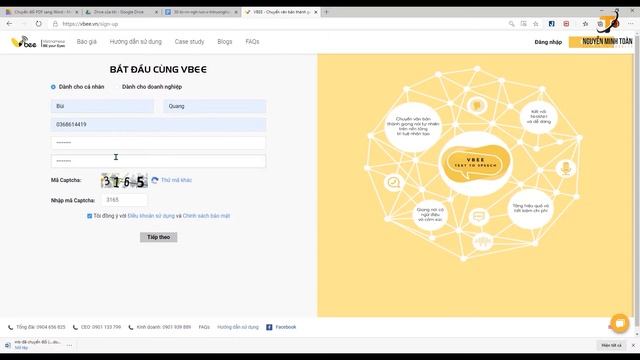Open the immersive reader icon in address bar
640x360 pixels.
[524, 24]
